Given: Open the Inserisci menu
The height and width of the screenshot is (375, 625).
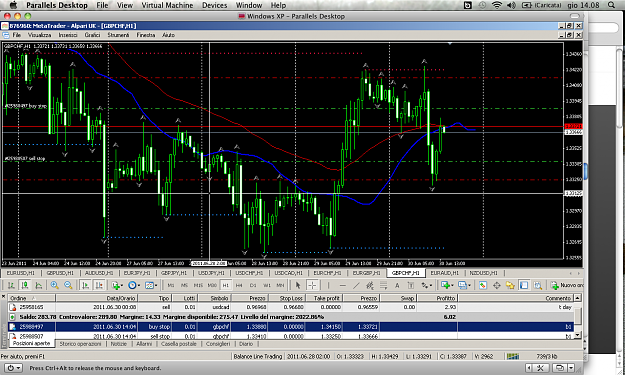Looking at the screenshot, I should tap(68, 35).
